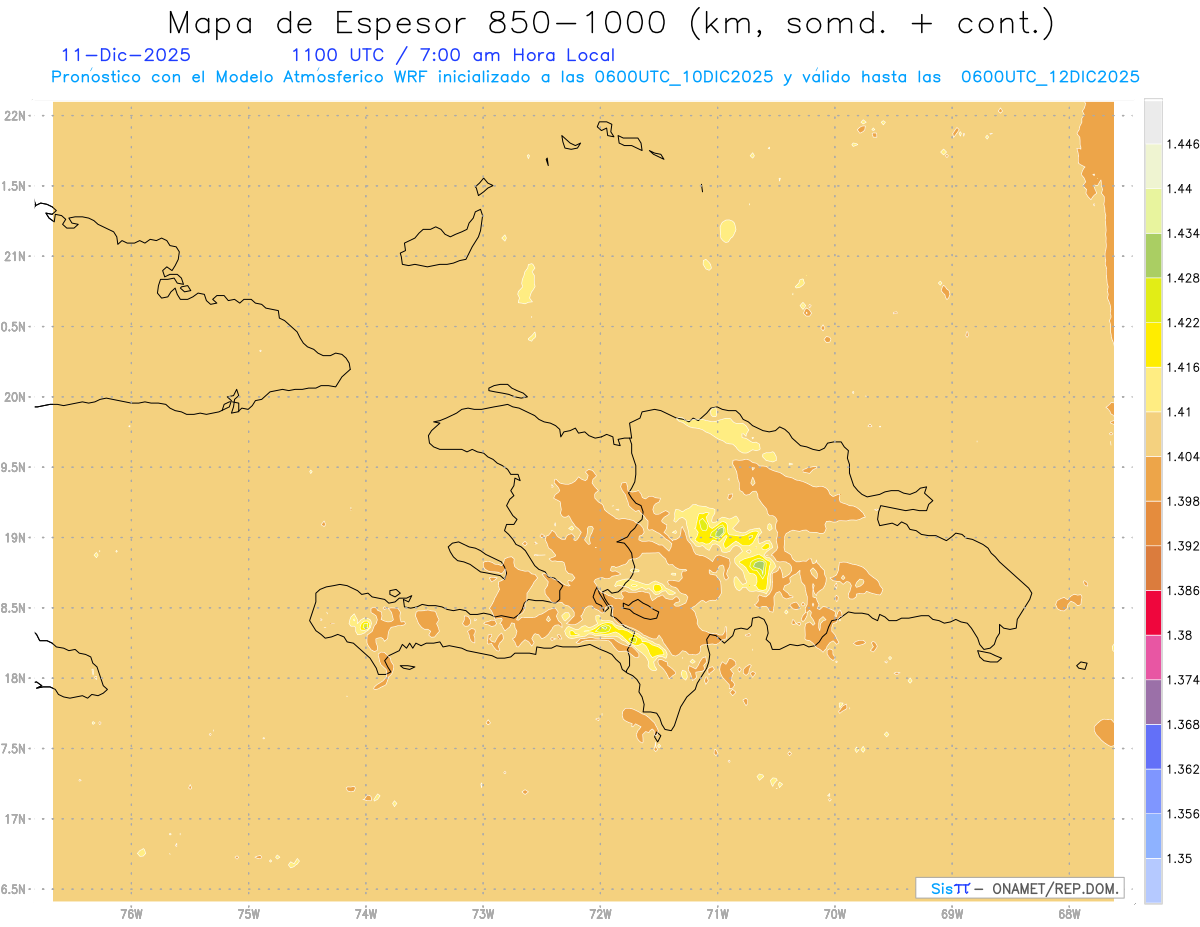Viewport: 1200px width, 927px height.
Task: Click the colorbar value '1.428'
Action: pyautogui.click(x=1183, y=278)
